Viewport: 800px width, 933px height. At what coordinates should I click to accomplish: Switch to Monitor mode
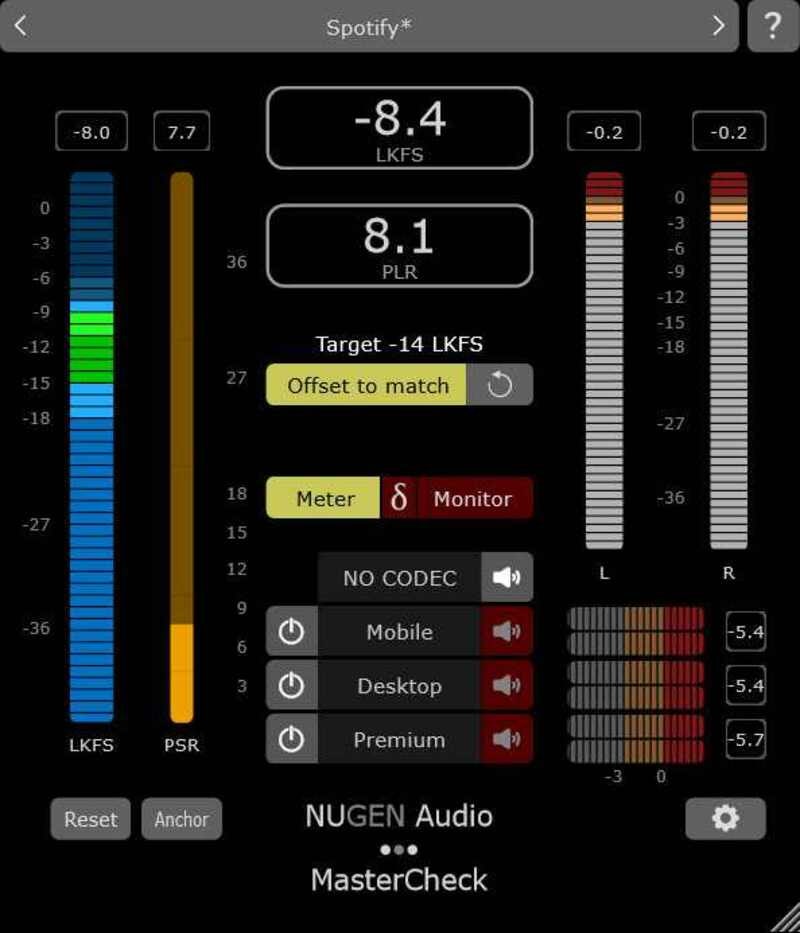click(472, 498)
